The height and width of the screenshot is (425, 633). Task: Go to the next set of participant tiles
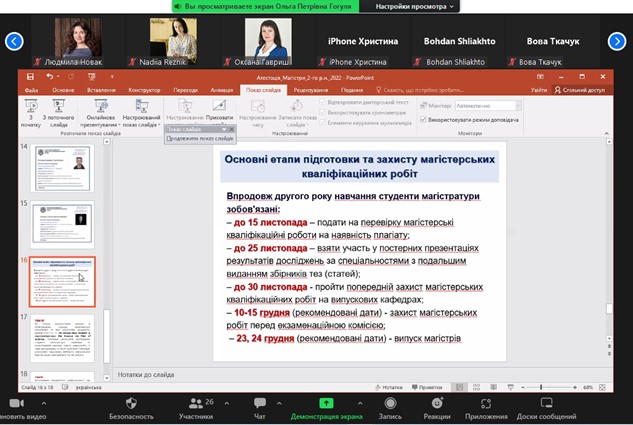click(x=616, y=41)
